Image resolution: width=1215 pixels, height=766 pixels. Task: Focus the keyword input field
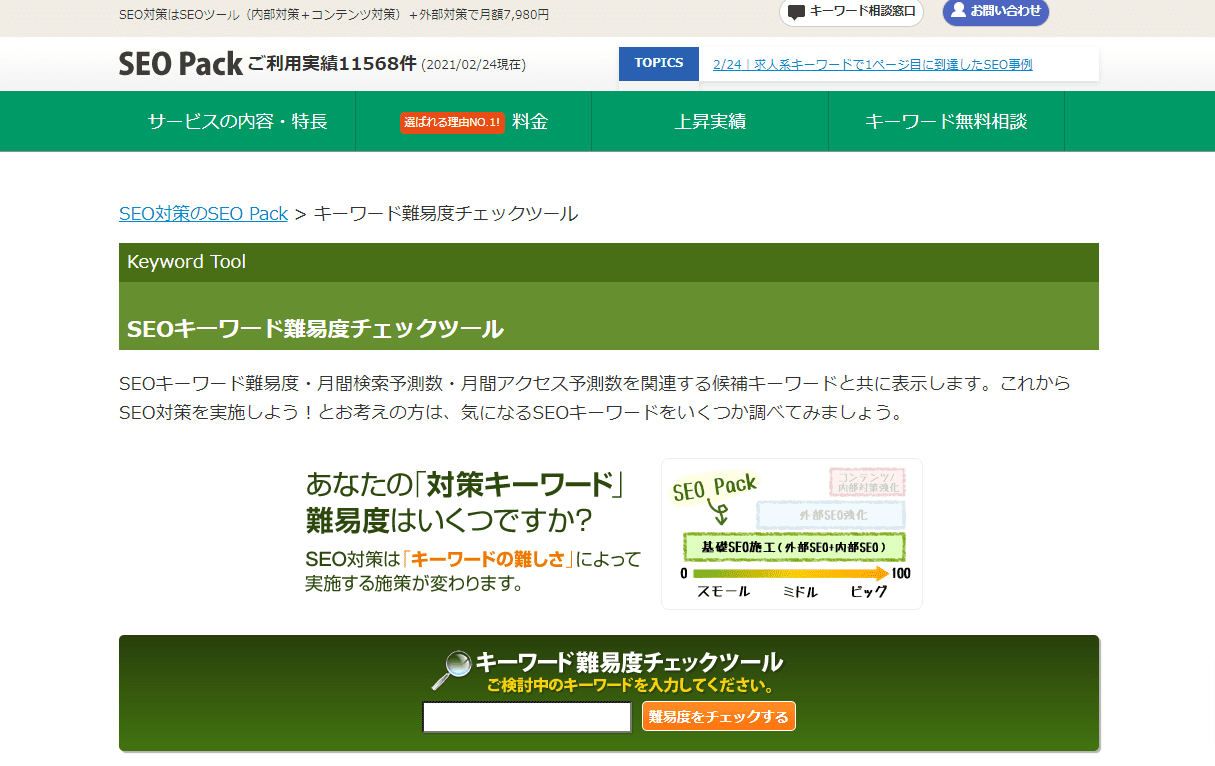(x=527, y=717)
